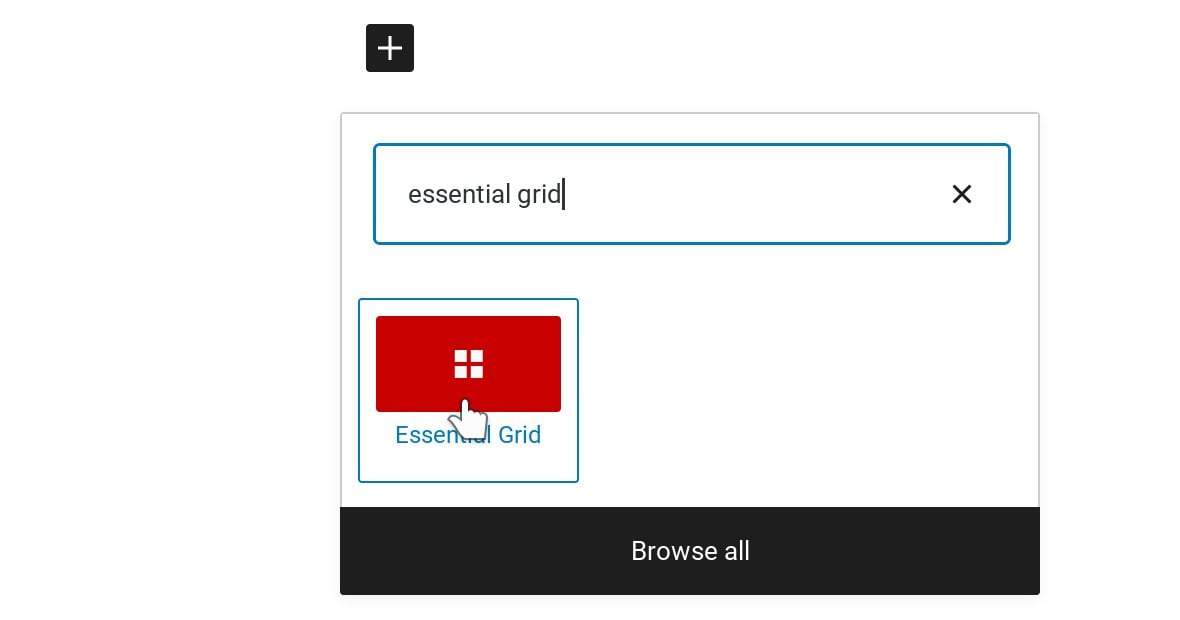The height and width of the screenshot is (620, 1180).
Task: Click inside the blue-bordered search box
Action: [x=692, y=194]
